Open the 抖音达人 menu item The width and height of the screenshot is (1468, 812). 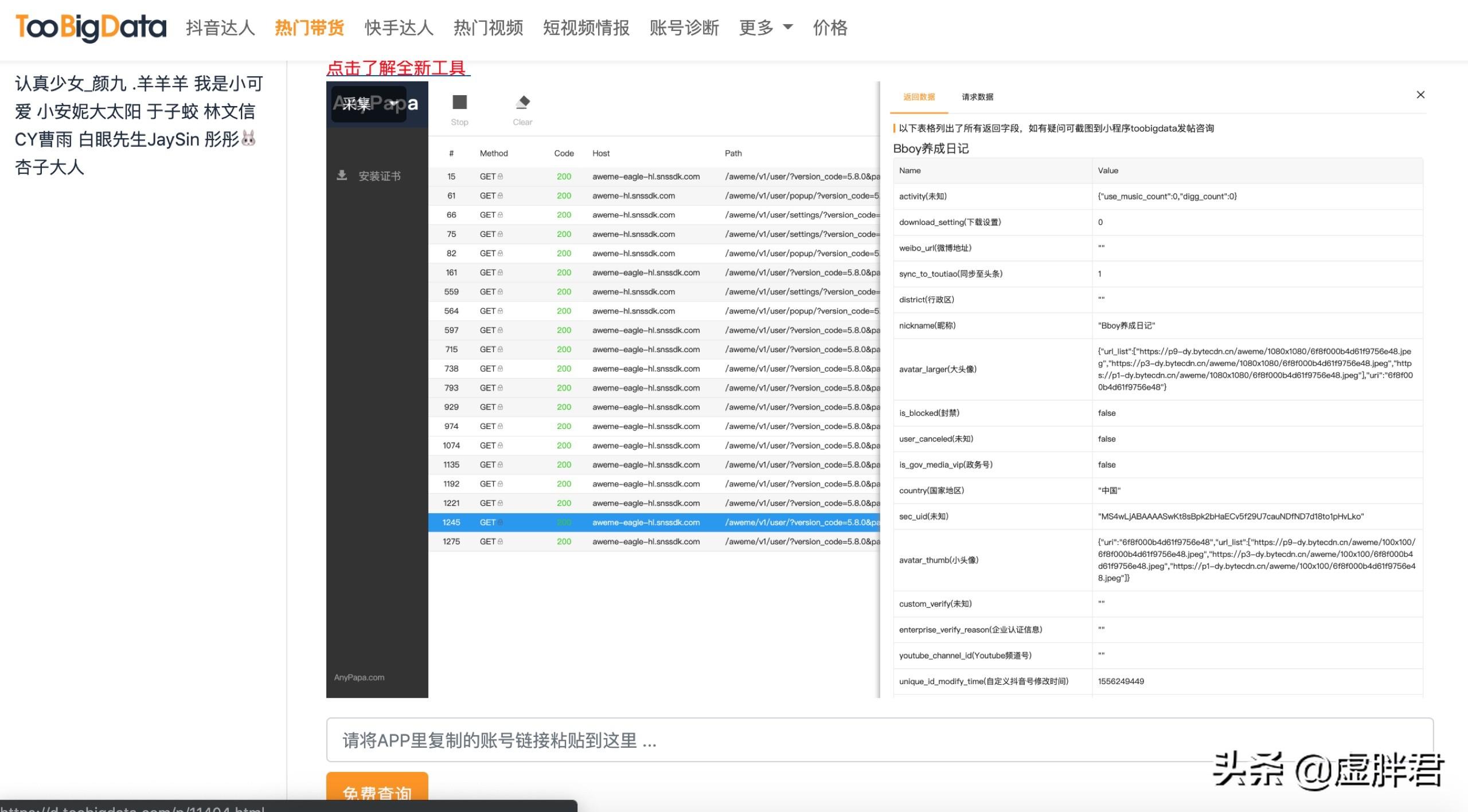[x=220, y=28]
